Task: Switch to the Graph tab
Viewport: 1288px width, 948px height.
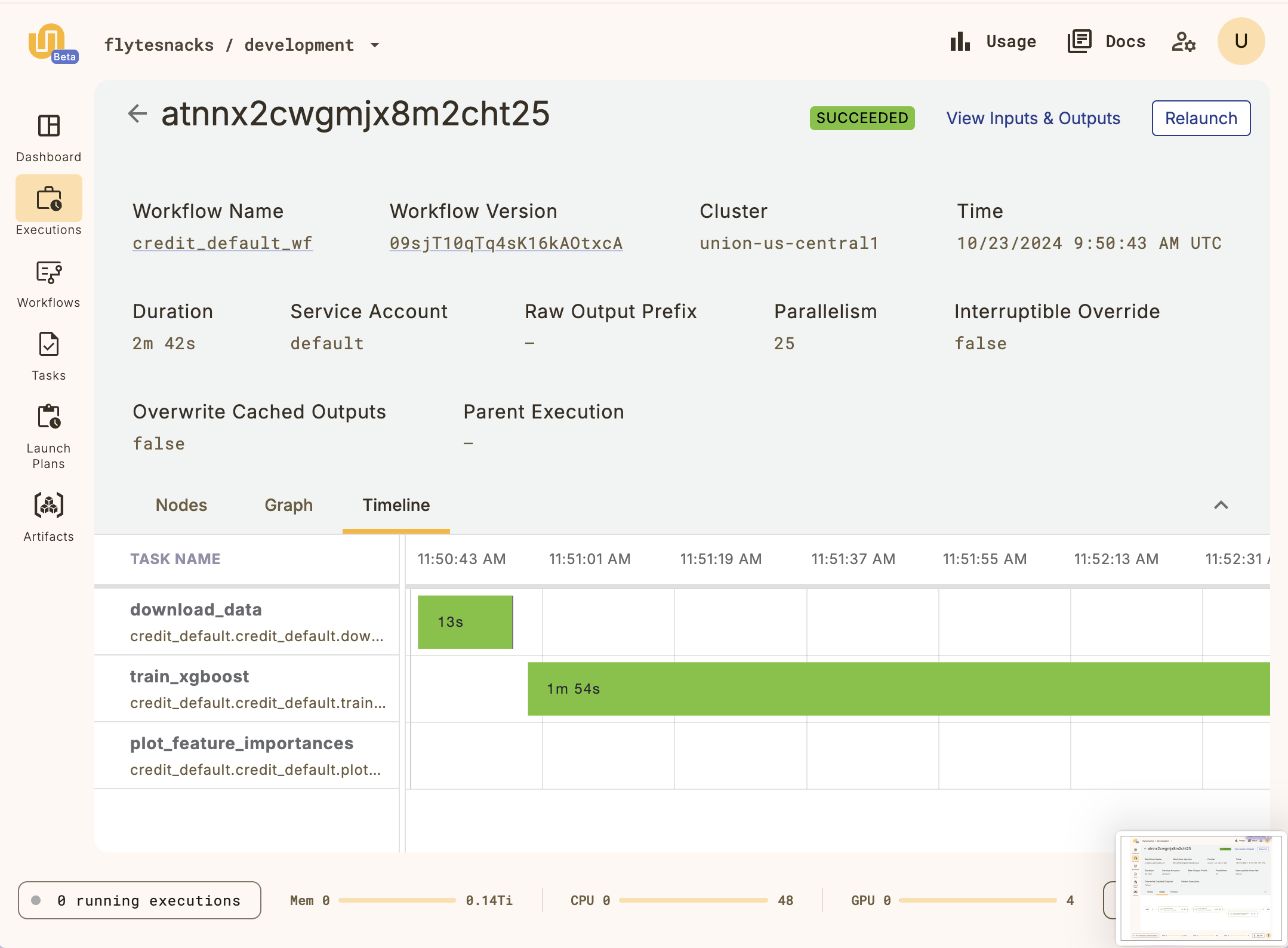Action: (x=288, y=505)
